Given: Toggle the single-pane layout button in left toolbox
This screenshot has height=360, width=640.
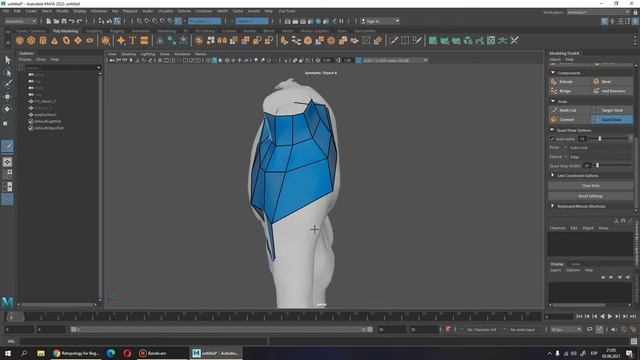Looking at the screenshot, I should (x=7, y=162).
